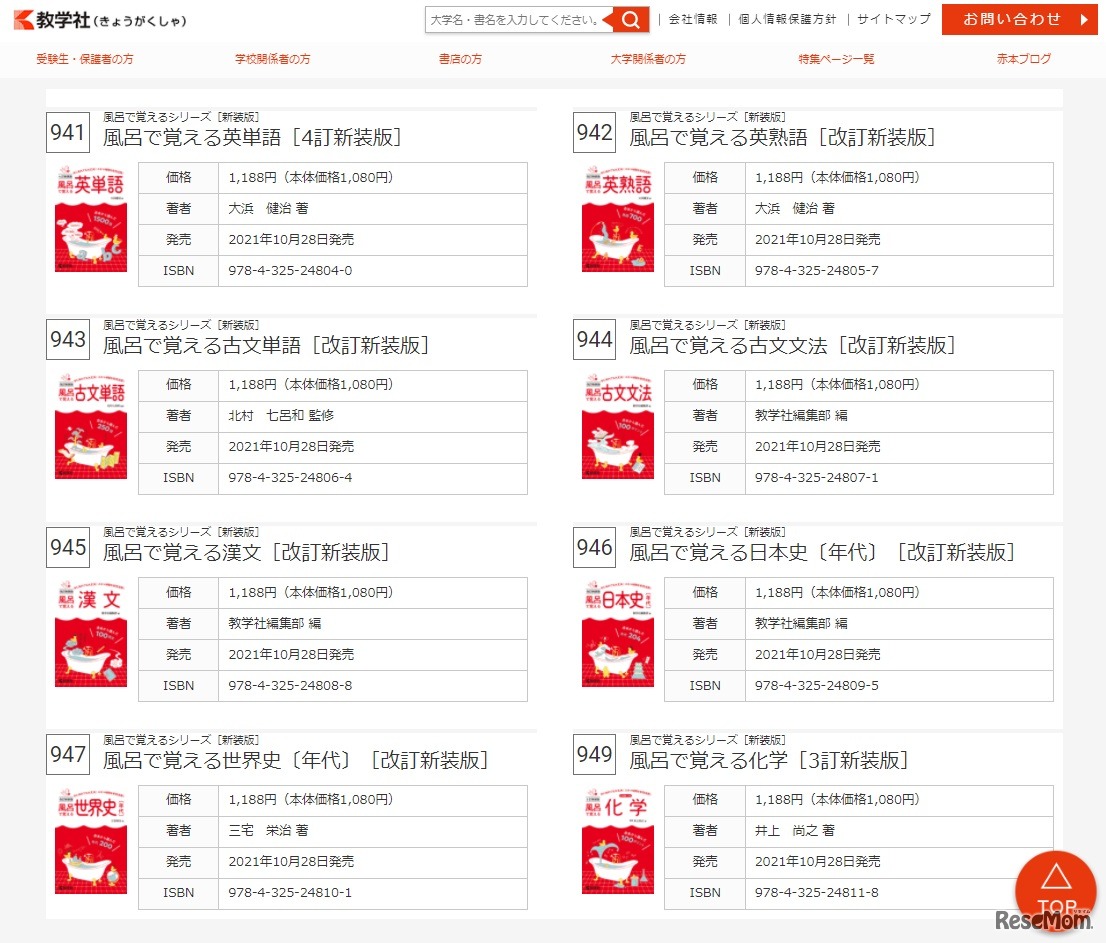Screen dimensions: 1106x943
Task: Select ISBN 978-4-325-24804-0
Action: (x=290, y=271)
